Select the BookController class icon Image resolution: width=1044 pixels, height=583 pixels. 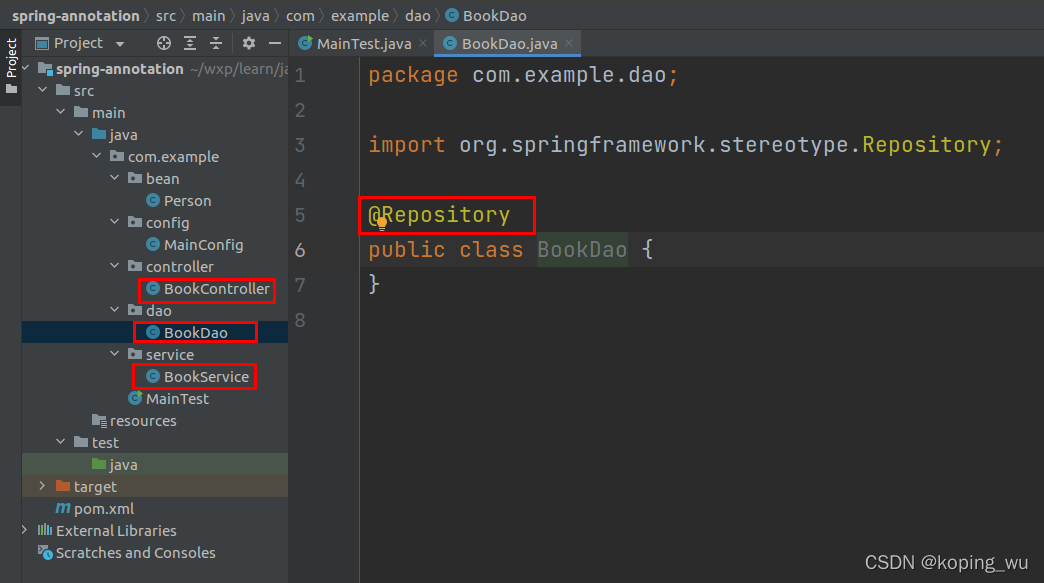pos(153,288)
